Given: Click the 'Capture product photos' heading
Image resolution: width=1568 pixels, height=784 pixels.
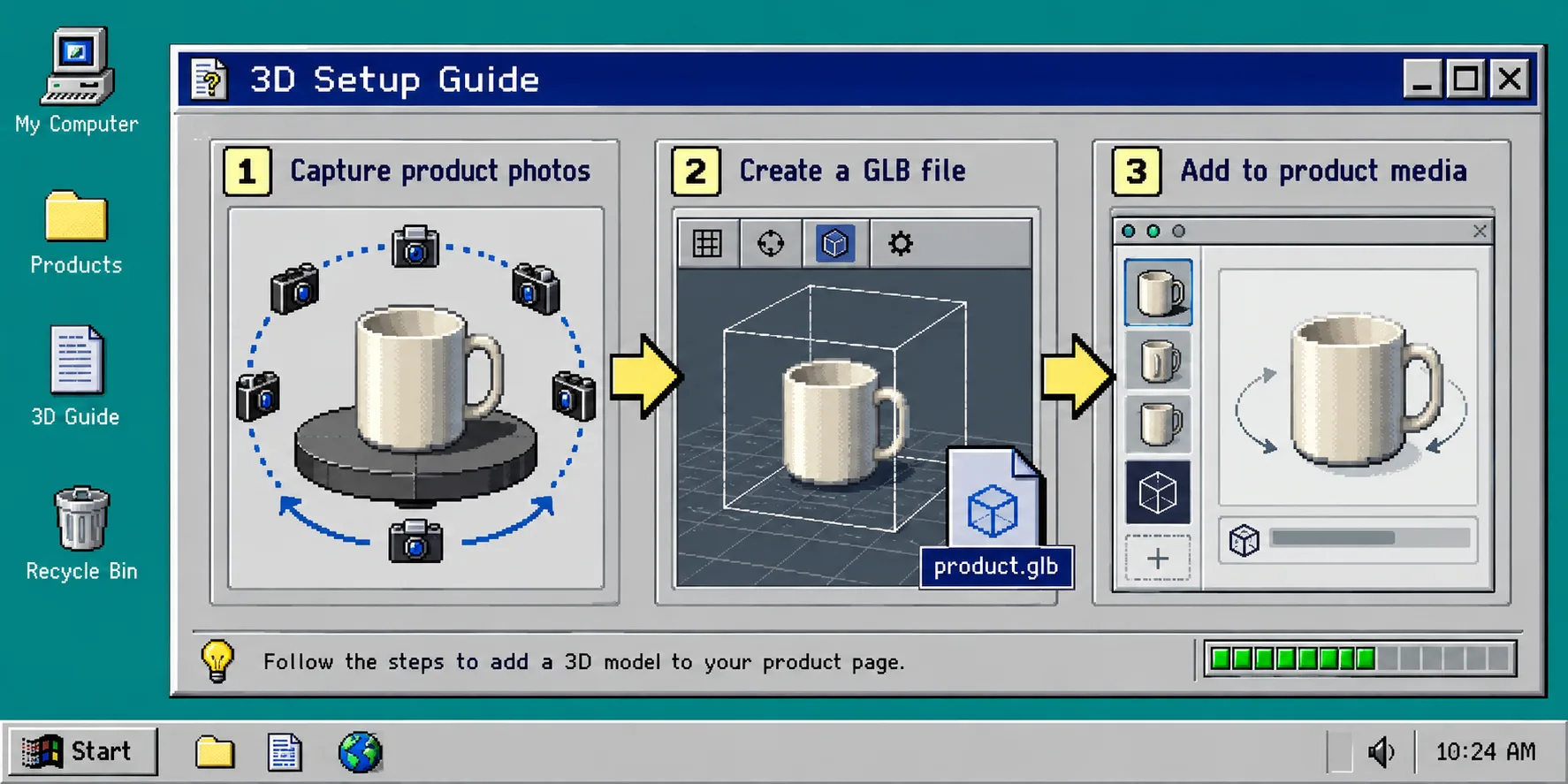Looking at the screenshot, I should tap(440, 171).
